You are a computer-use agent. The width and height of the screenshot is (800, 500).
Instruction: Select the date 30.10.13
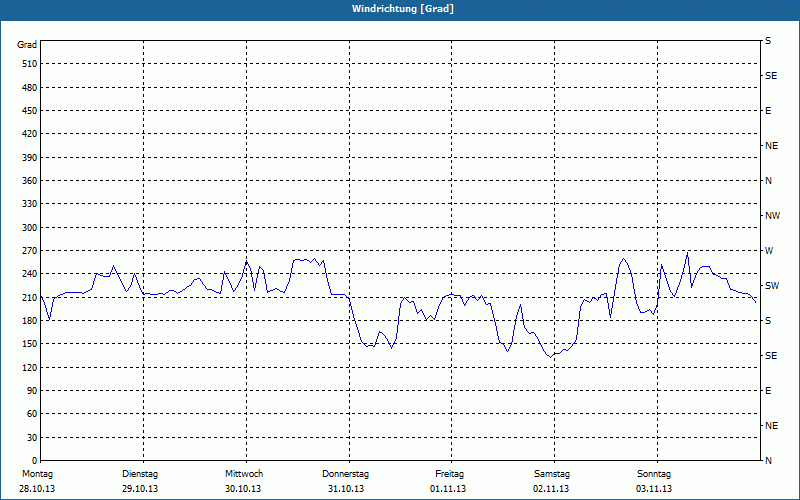coord(243,489)
